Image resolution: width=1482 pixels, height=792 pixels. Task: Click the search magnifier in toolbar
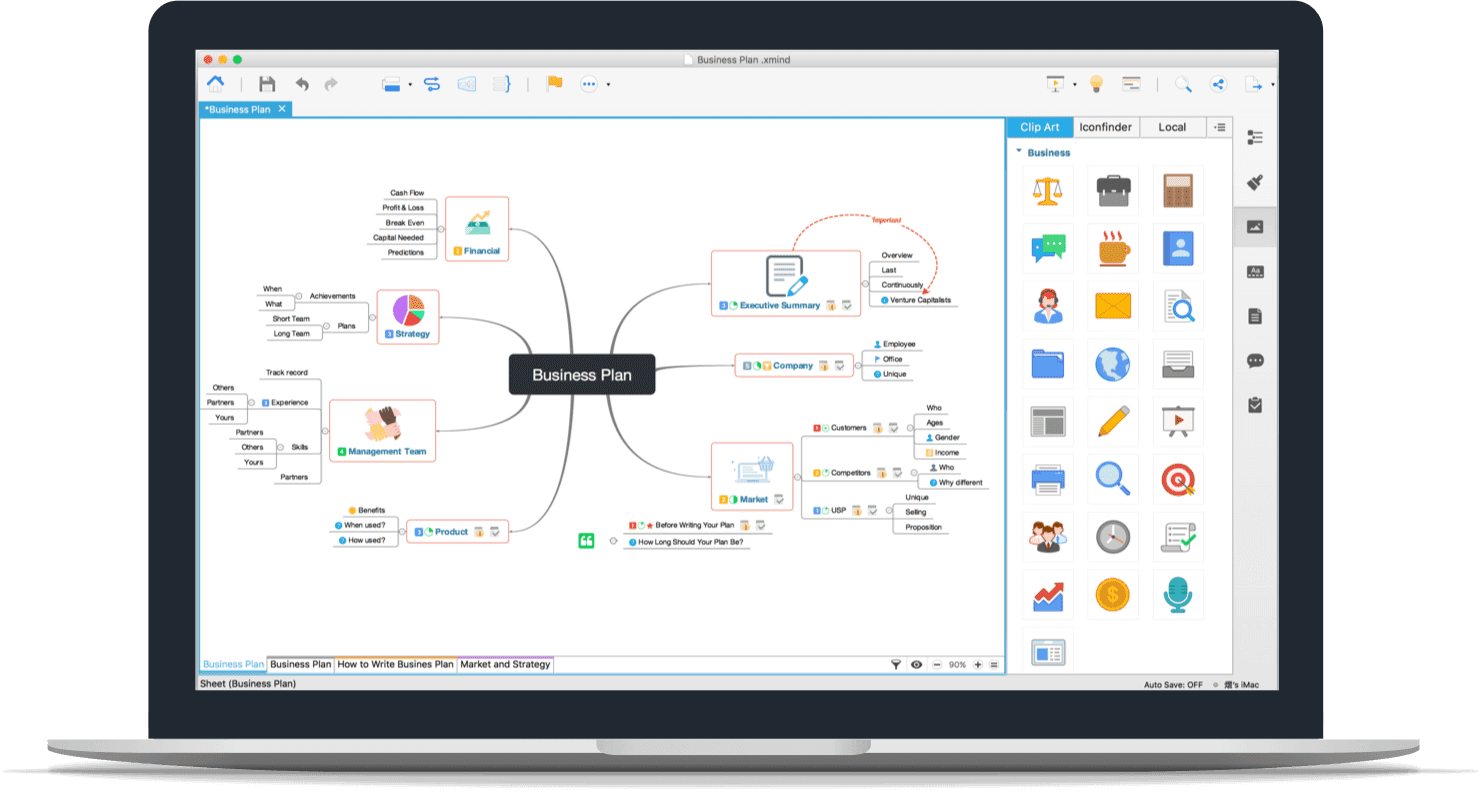point(1183,85)
